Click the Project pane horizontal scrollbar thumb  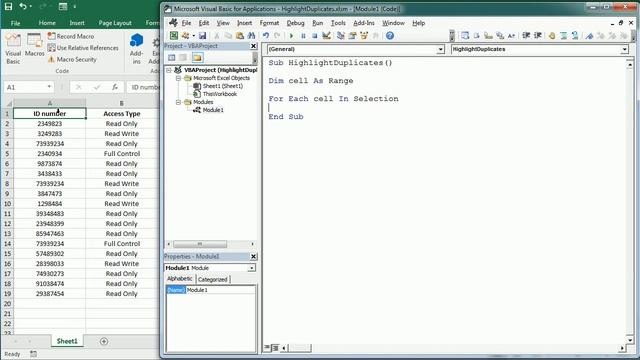(x=200, y=244)
